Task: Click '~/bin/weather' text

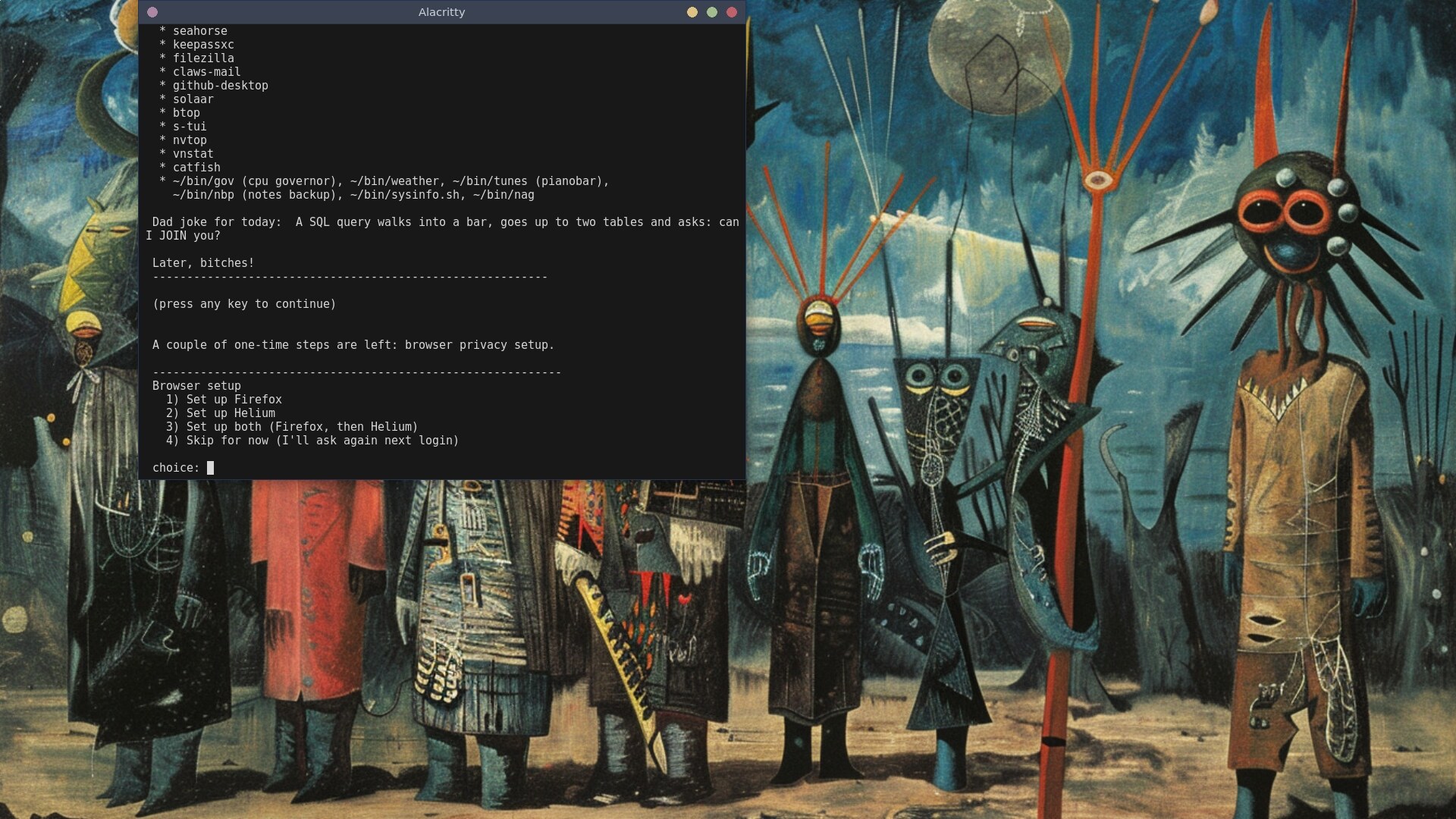Action: pos(397,181)
